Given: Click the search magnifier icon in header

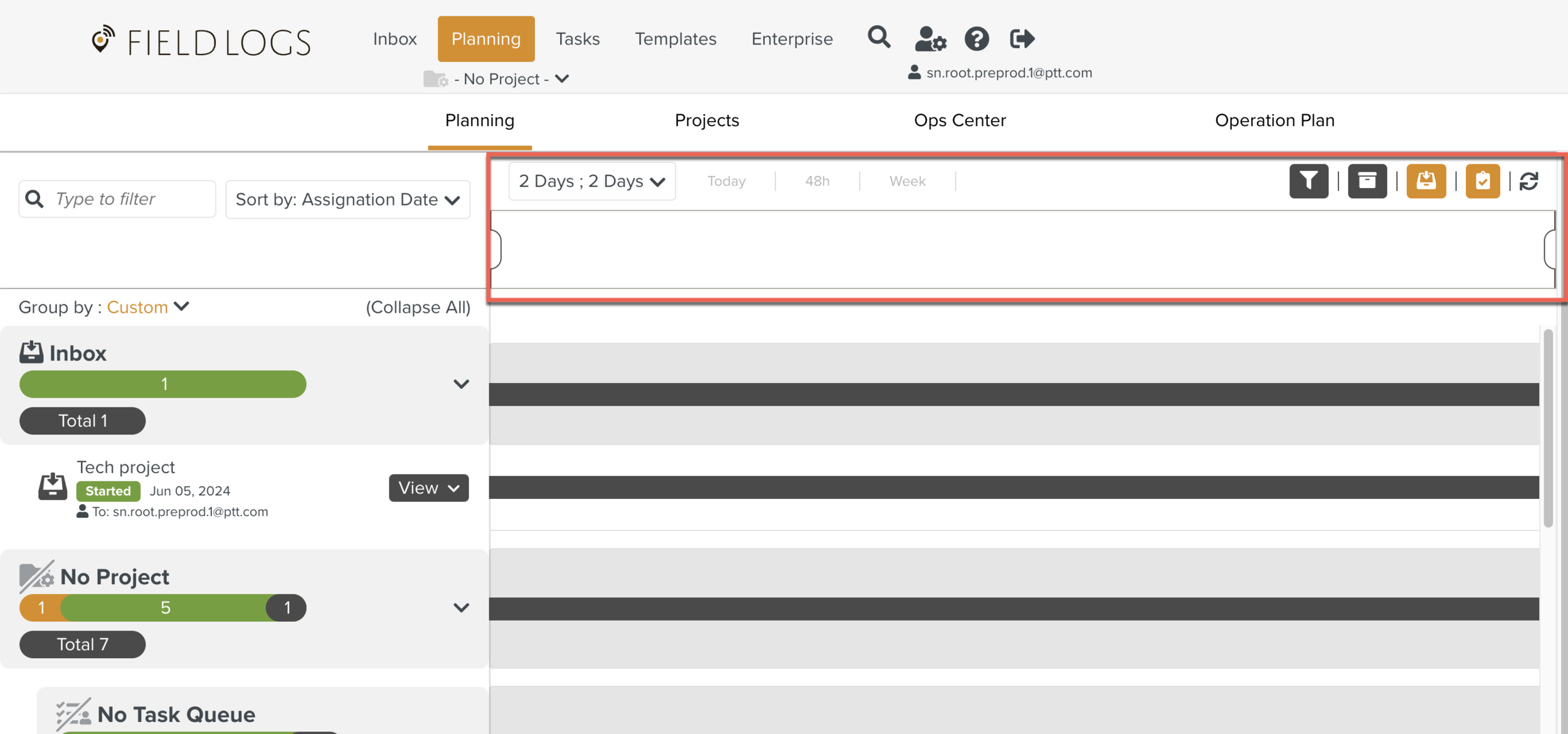Looking at the screenshot, I should click(879, 38).
